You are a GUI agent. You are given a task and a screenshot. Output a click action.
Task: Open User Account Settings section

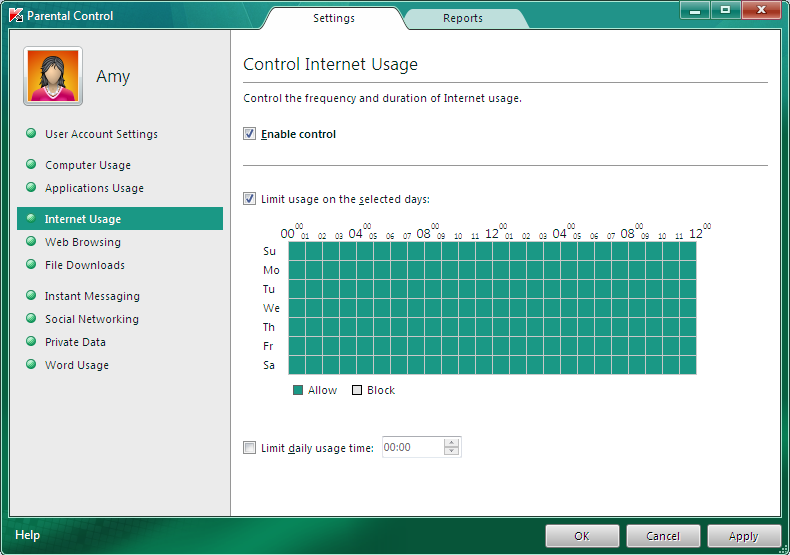click(x=101, y=134)
